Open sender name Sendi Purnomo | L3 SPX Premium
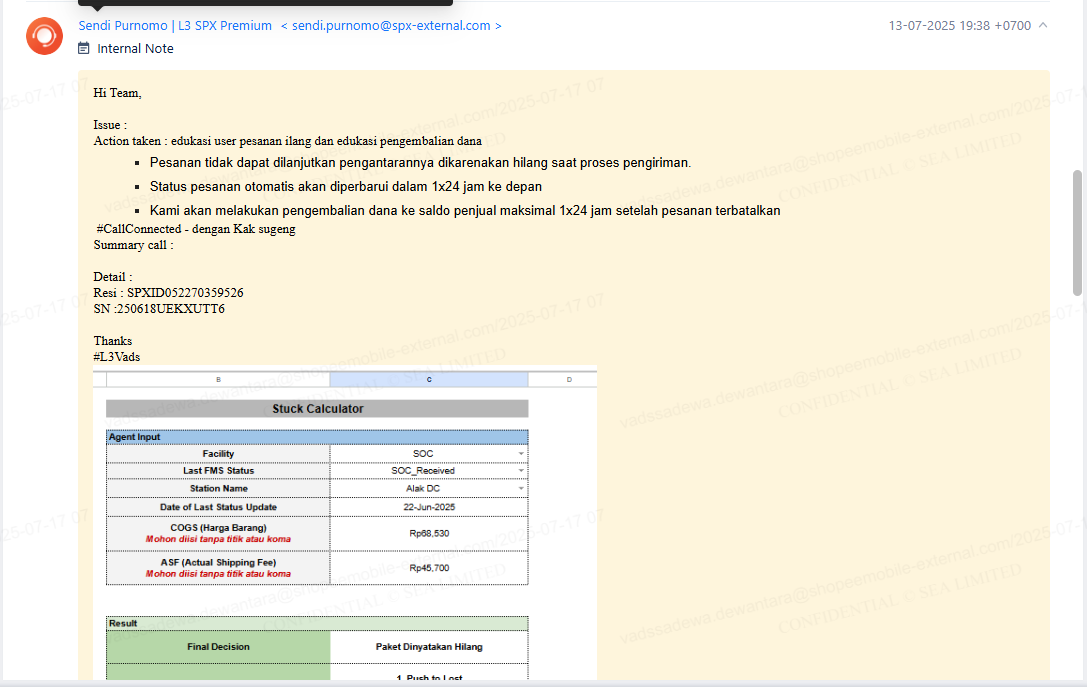This screenshot has height=688, width=1087. tap(175, 26)
